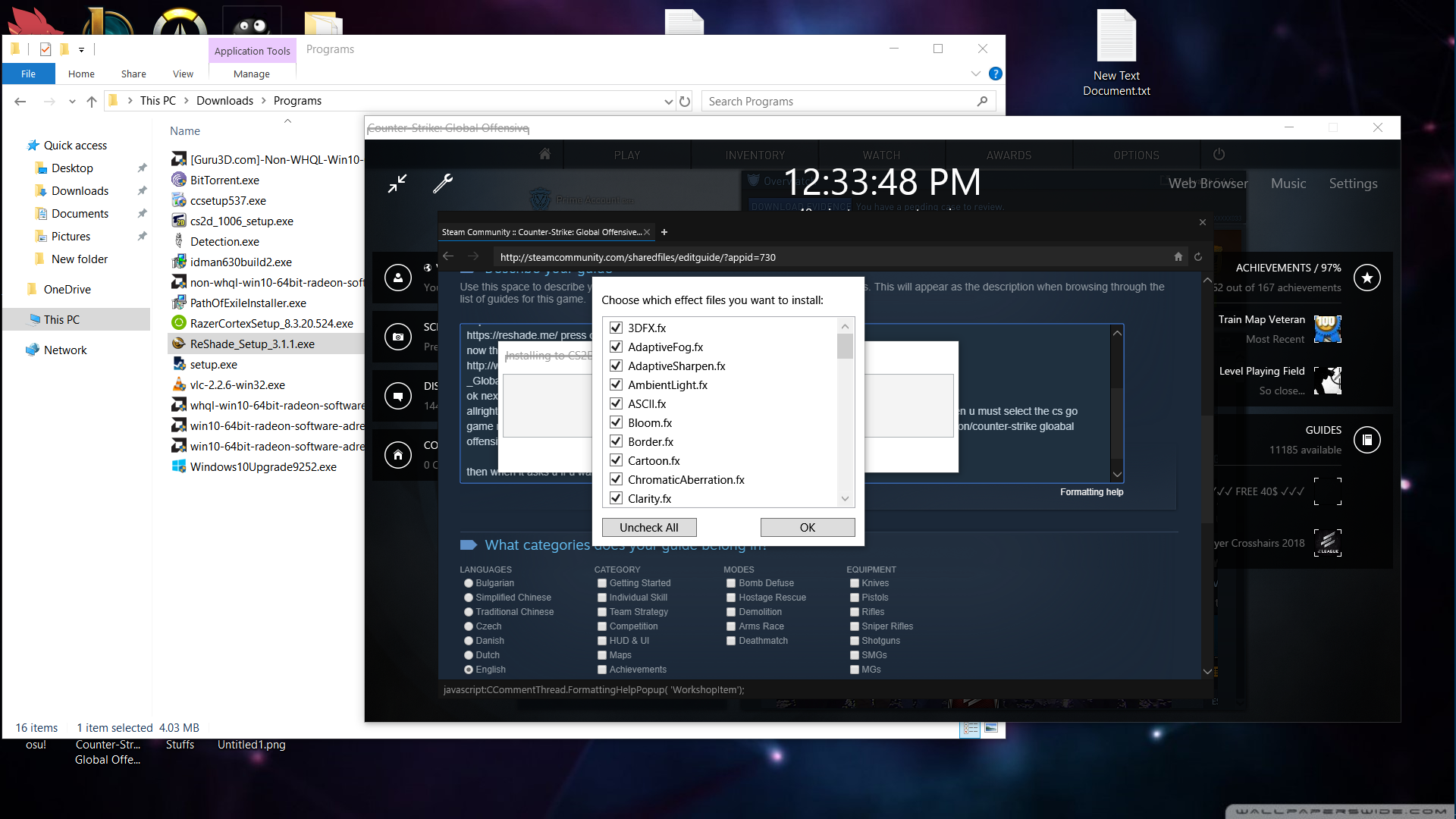Open the View ribbon tab
Image resolution: width=1456 pixels, height=819 pixels.
point(183,74)
